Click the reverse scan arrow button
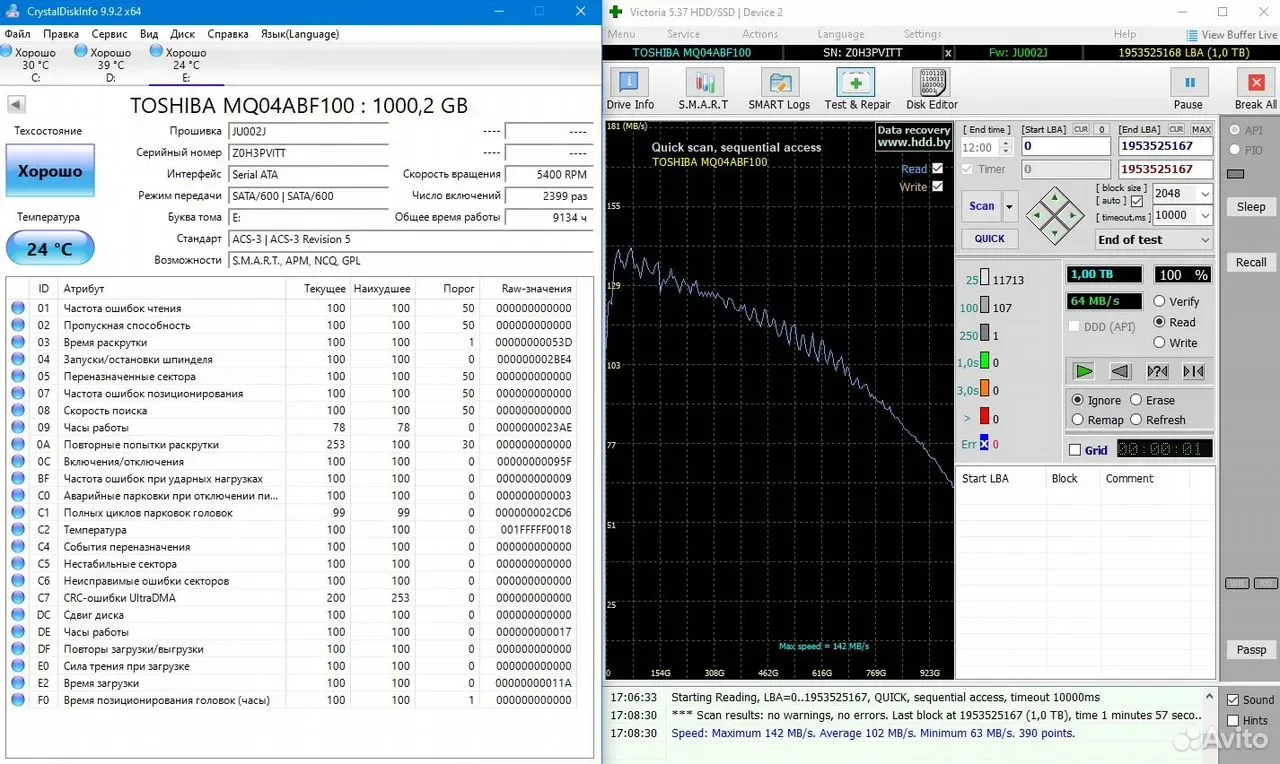 (1120, 371)
